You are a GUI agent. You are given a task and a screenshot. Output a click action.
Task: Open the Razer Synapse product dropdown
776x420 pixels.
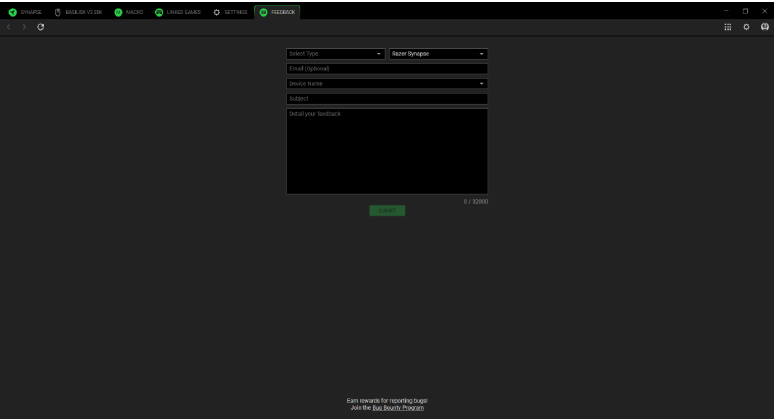438,53
